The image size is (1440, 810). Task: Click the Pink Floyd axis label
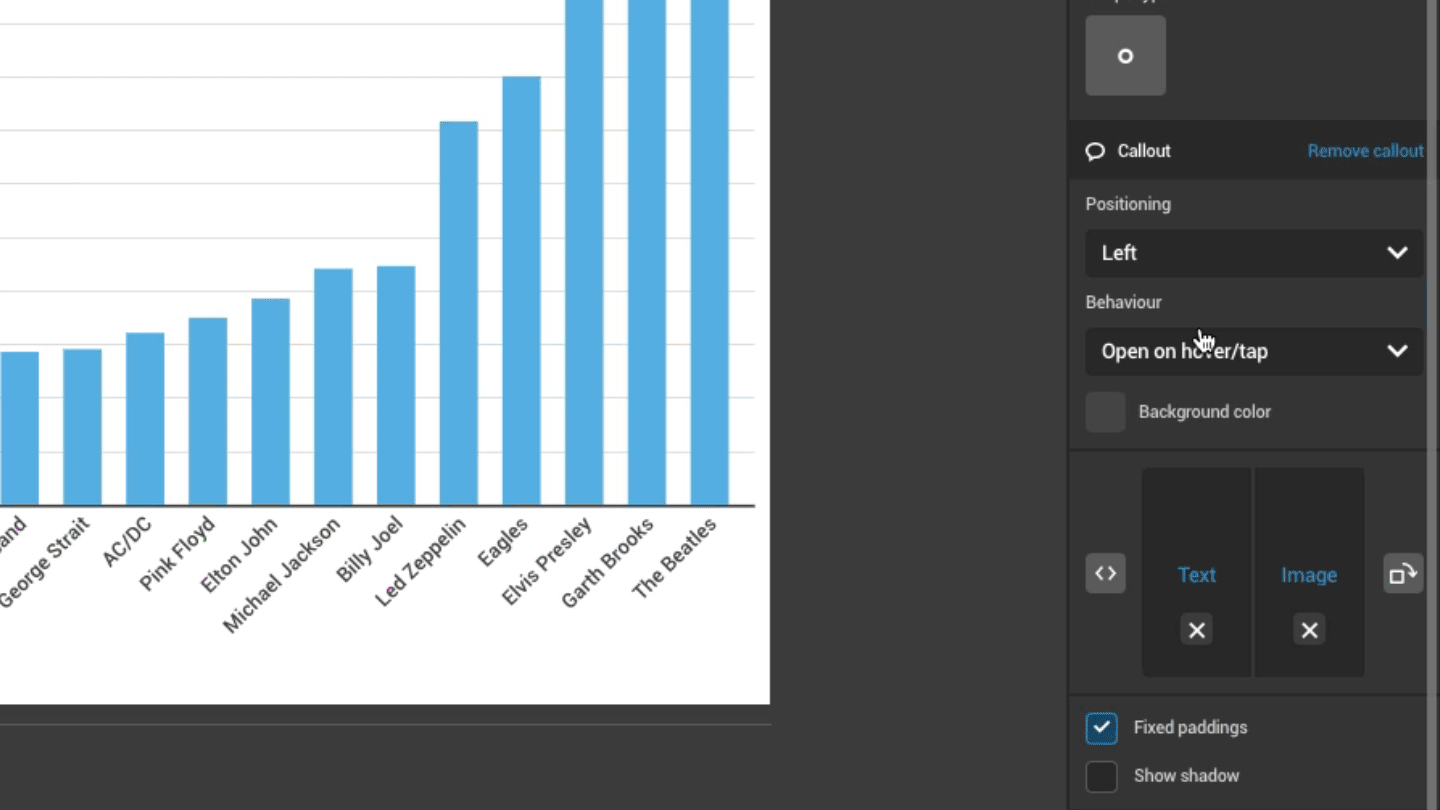click(178, 554)
